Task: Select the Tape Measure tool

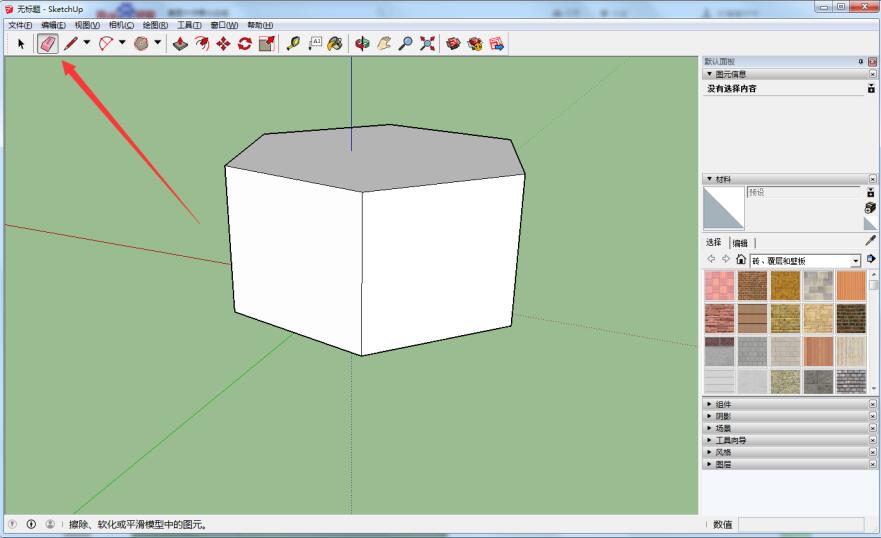Action: 293,43
